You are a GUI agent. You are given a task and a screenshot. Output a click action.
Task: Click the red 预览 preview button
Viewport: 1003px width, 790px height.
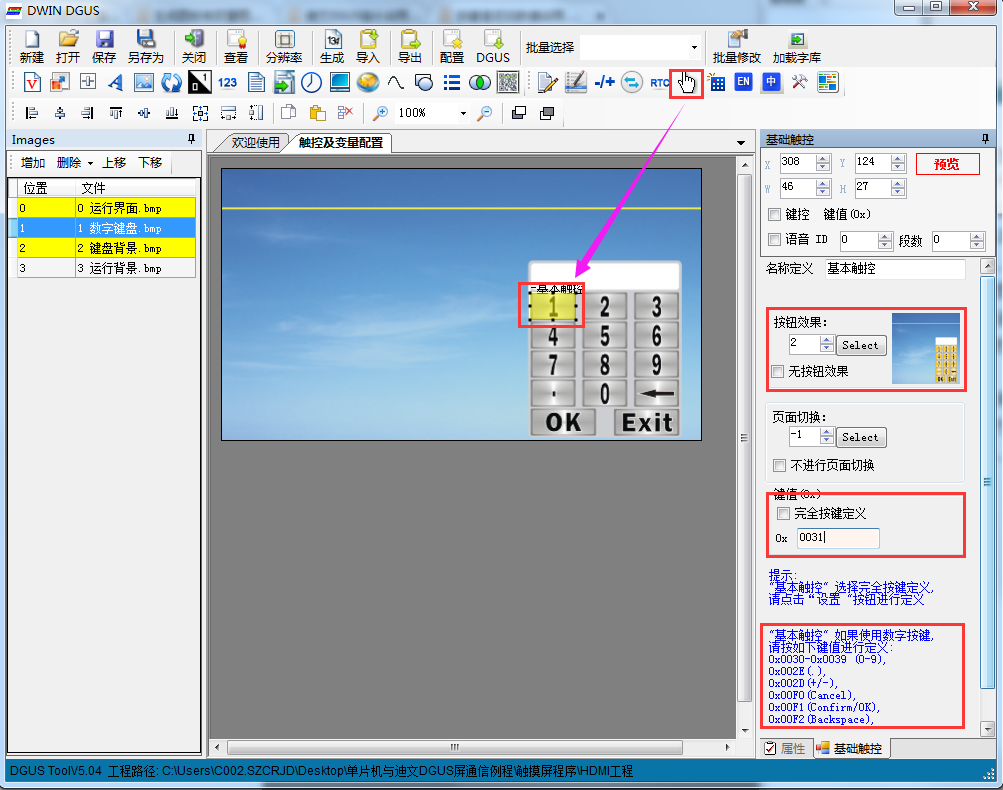click(x=946, y=164)
